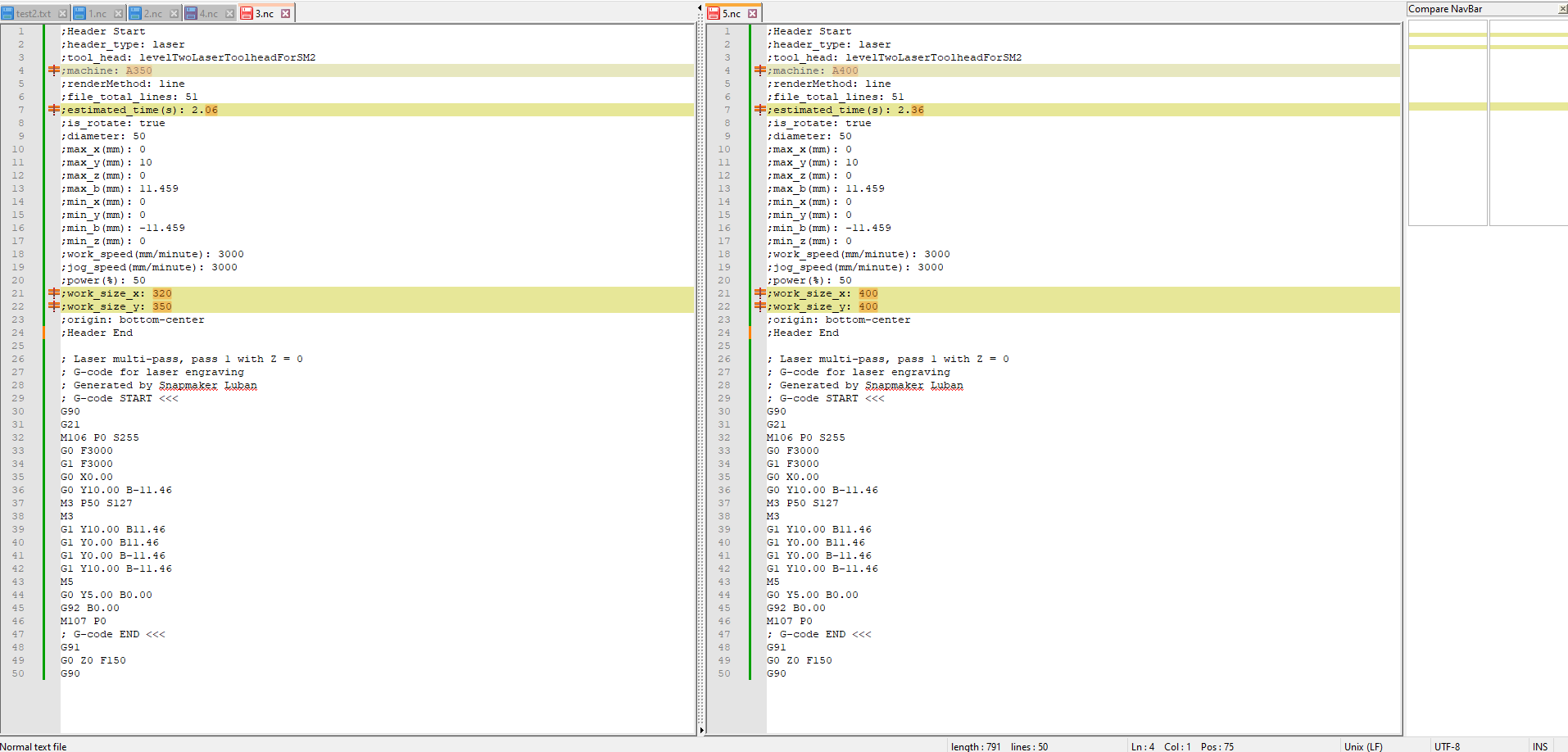The height and width of the screenshot is (752, 1568).
Task: Click the red unsaved icon on 3.nc tab
Action: 247,14
